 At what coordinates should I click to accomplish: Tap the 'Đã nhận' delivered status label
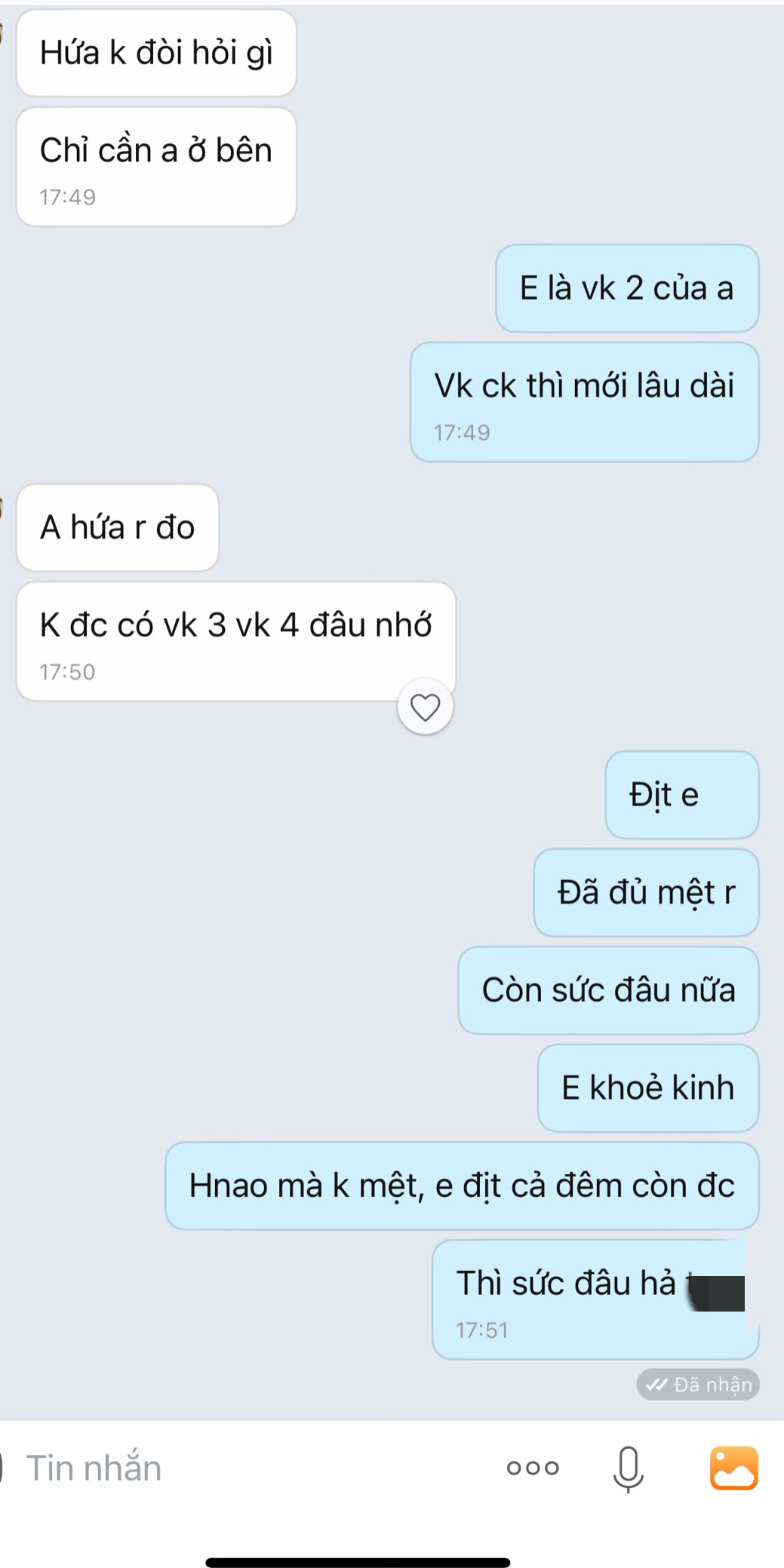698,1384
